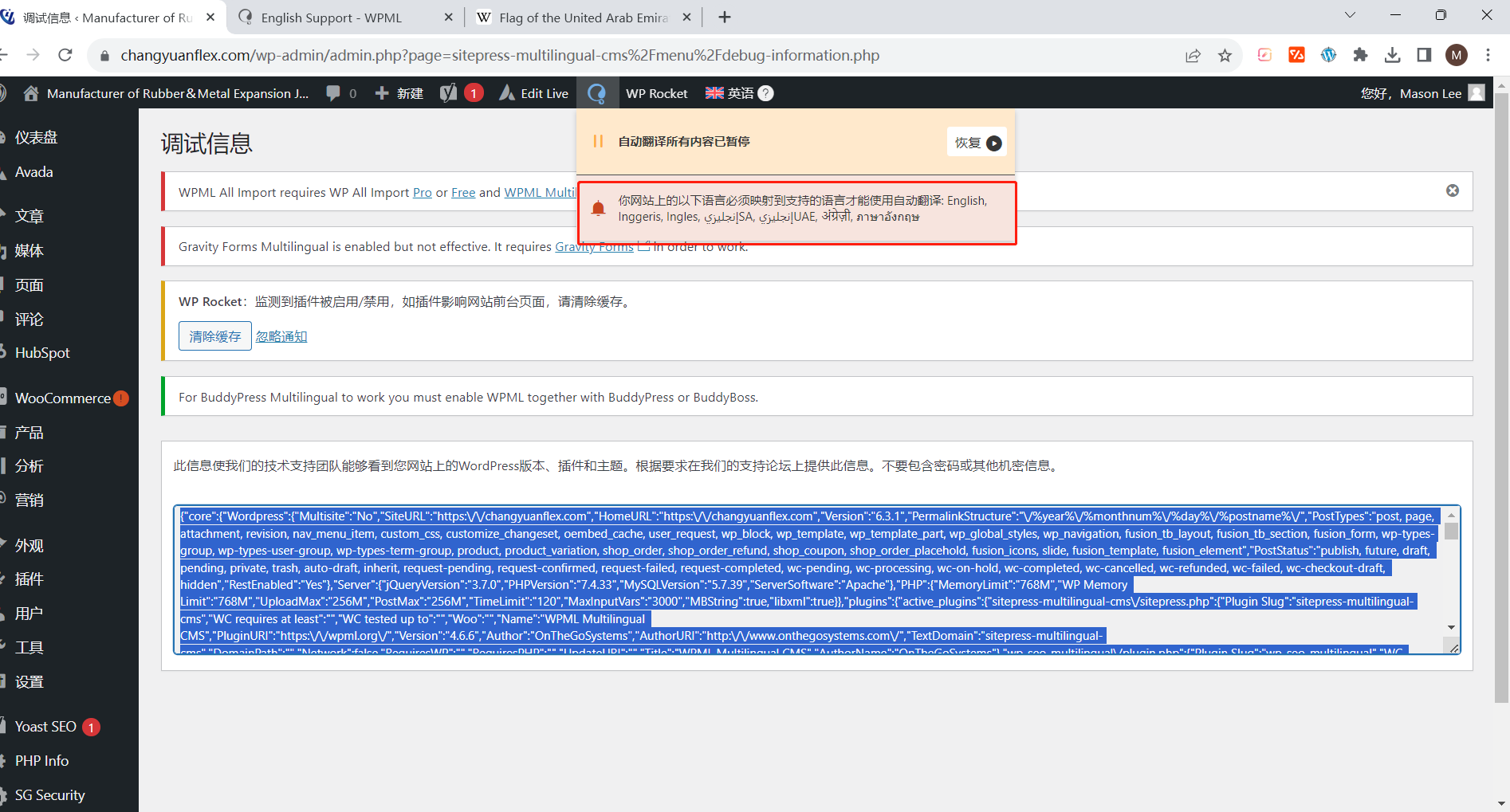This screenshot has height=812, width=1510.
Task: Click the WordPress extension icon in toolbar
Action: pyautogui.click(x=1328, y=55)
